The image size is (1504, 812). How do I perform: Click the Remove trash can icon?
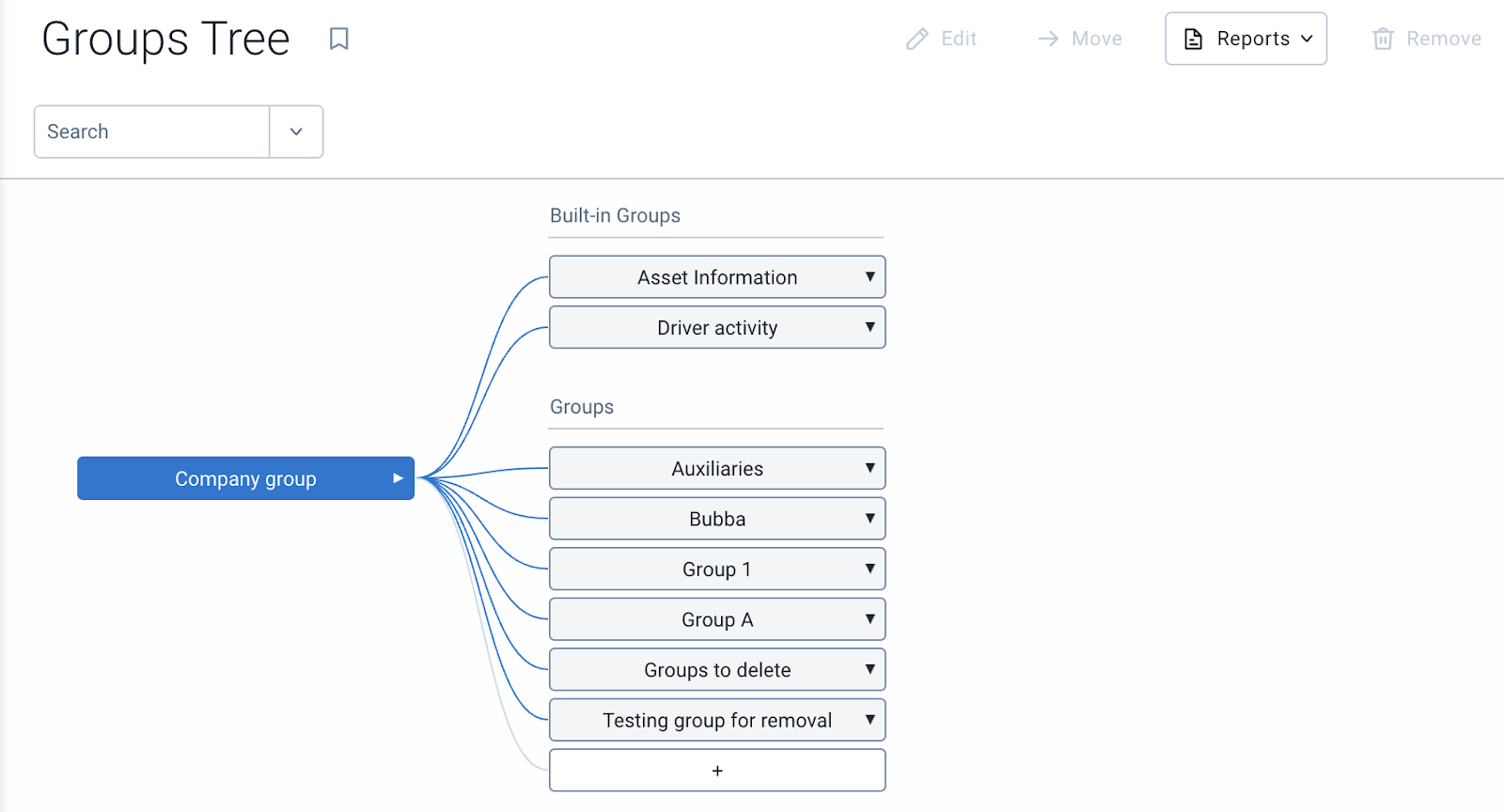(x=1383, y=39)
